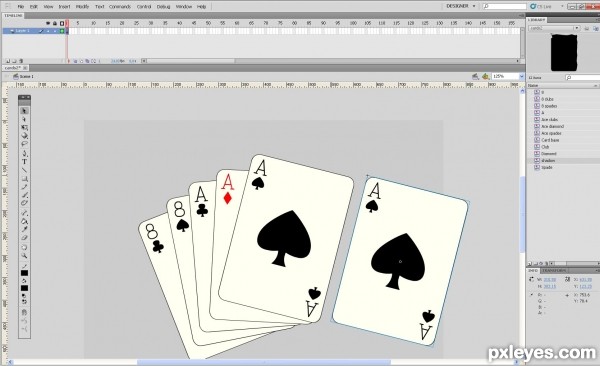
Task: Toggle Layer 1 outline color square
Action: [62, 31]
